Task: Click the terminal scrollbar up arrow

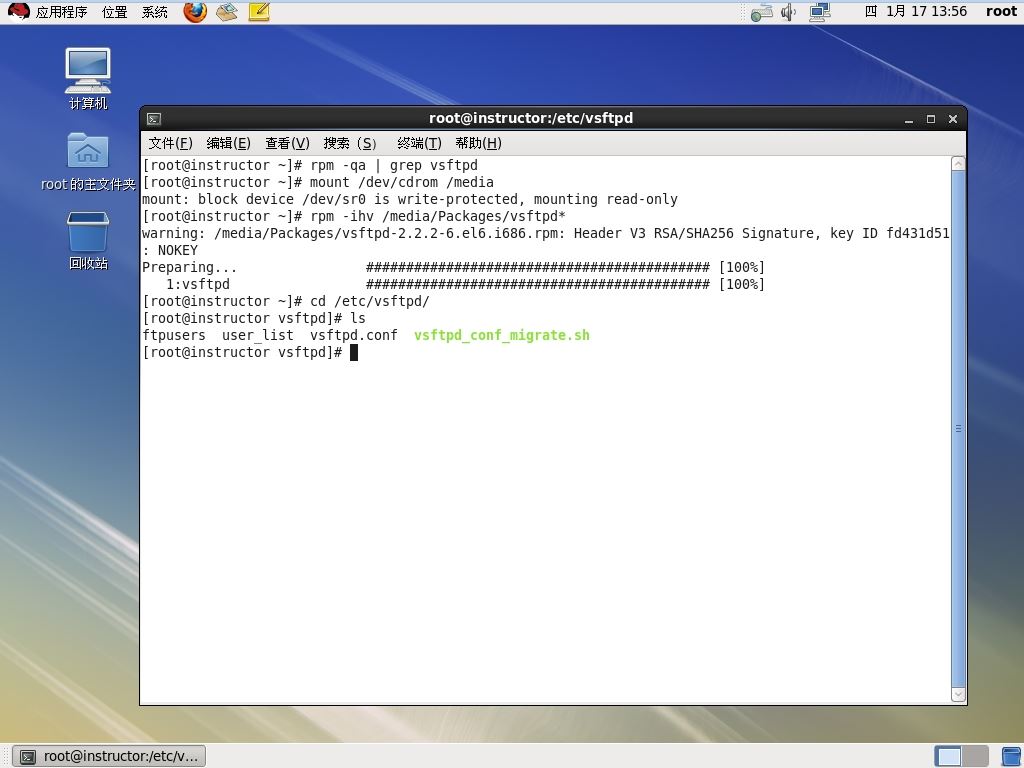Action: tap(958, 163)
